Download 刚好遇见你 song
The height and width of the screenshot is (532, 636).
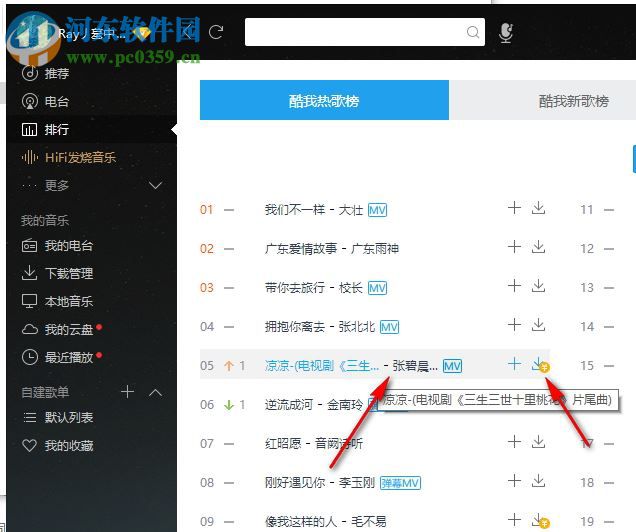[538, 481]
